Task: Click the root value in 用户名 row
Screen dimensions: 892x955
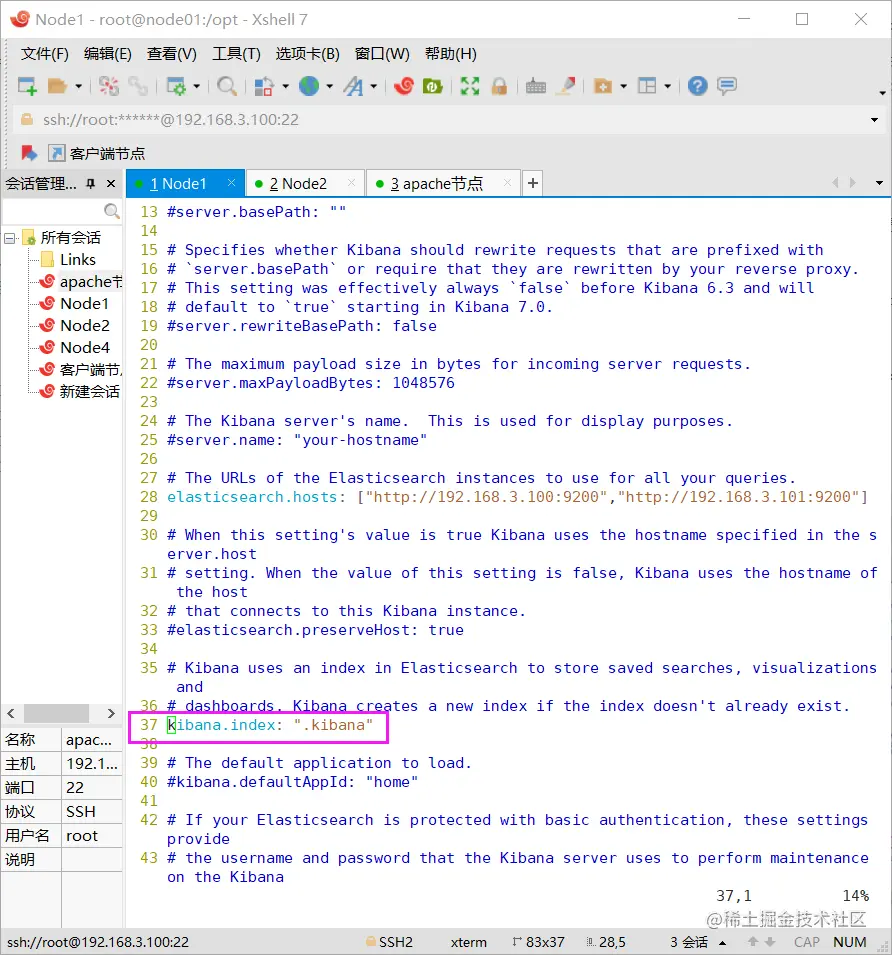Action: (82, 836)
